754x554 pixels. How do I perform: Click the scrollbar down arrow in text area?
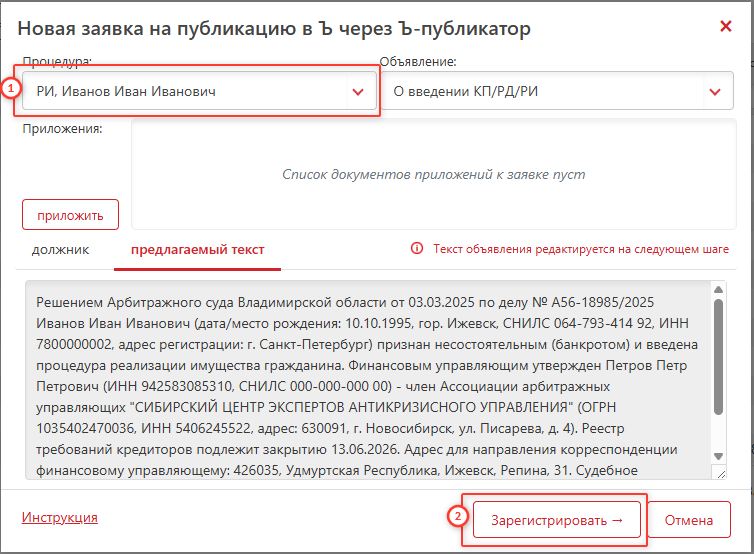(717, 472)
